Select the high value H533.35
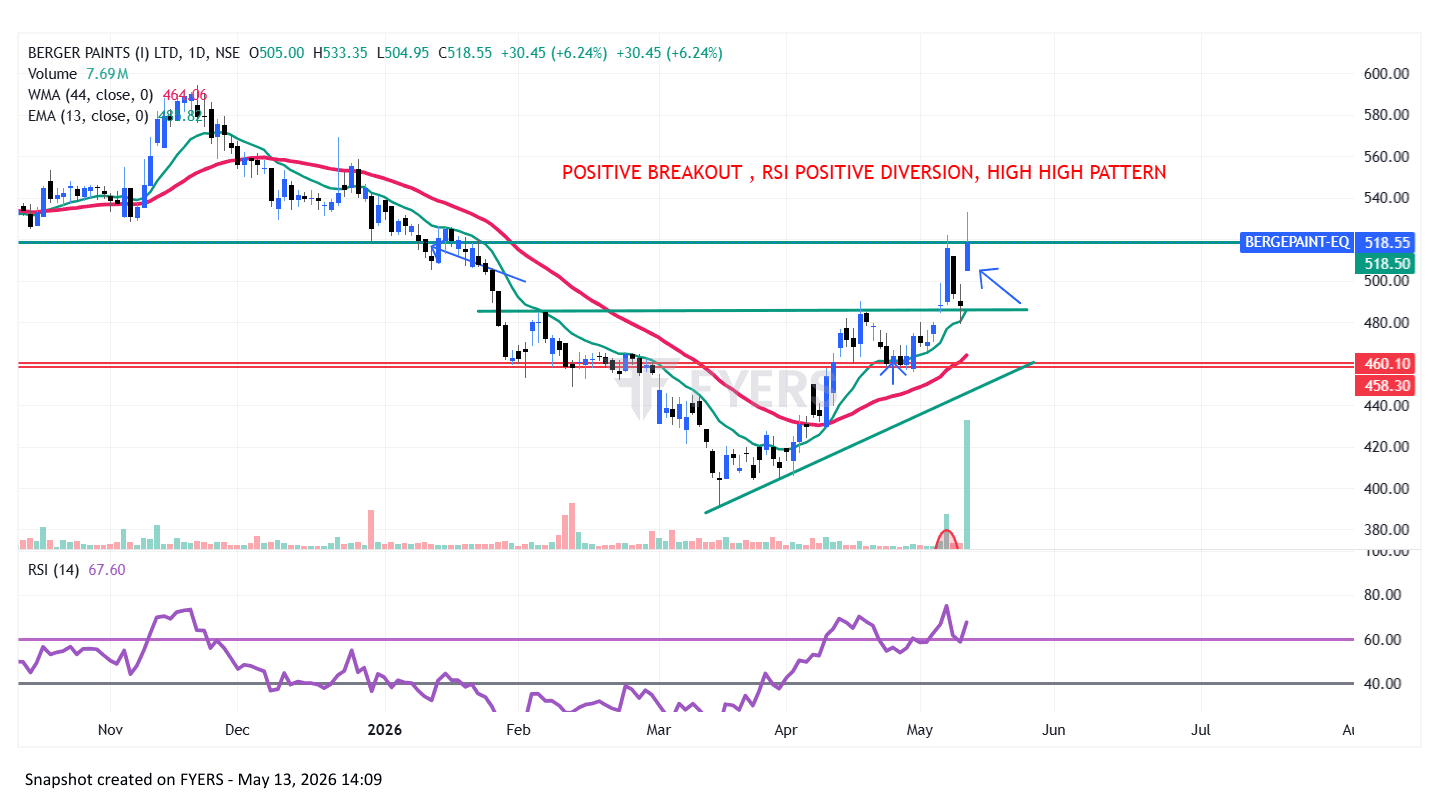The width and height of the screenshot is (1439, 800). tap(340, 53)
